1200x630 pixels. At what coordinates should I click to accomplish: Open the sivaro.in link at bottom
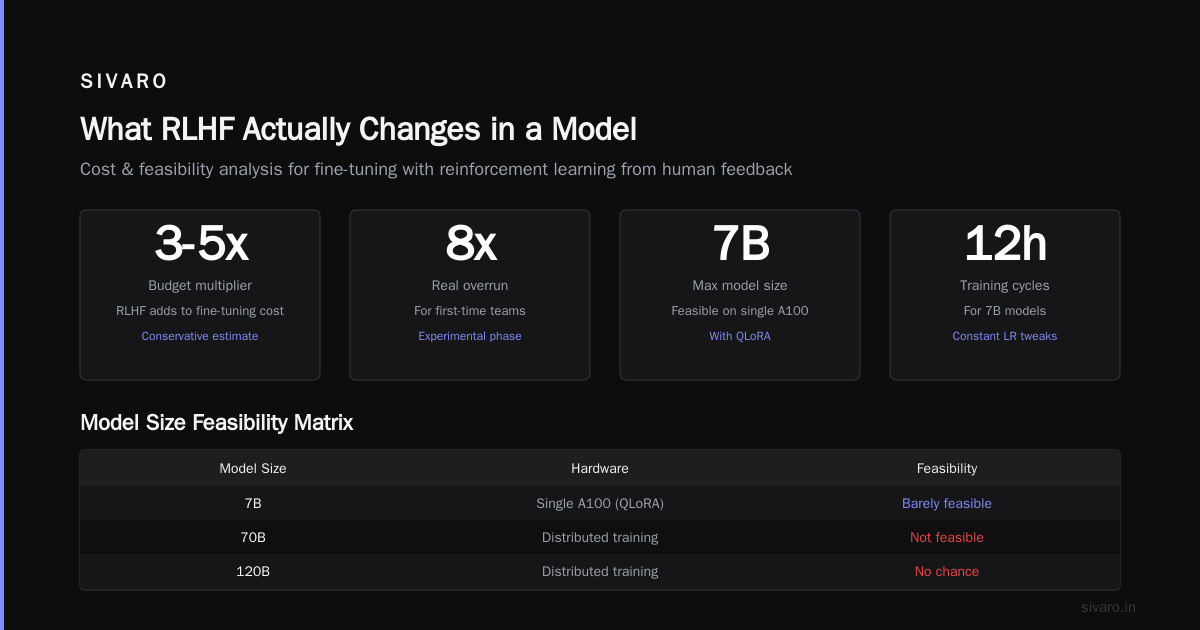(1109, 607)
